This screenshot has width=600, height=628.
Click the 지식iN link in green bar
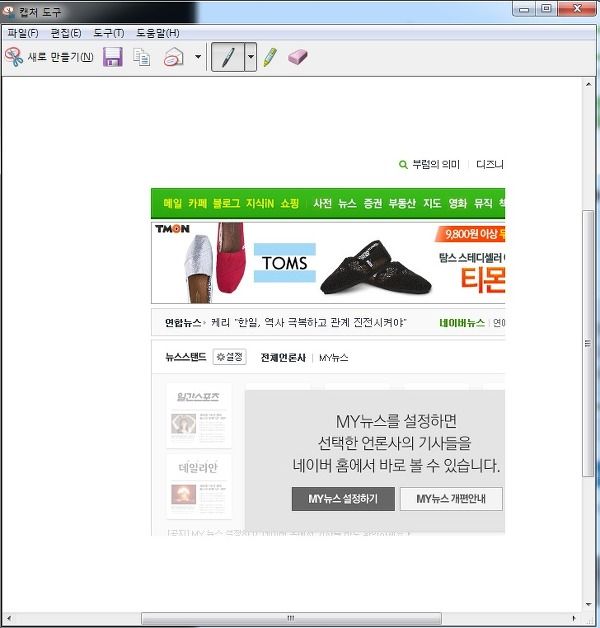pos(260,203)
